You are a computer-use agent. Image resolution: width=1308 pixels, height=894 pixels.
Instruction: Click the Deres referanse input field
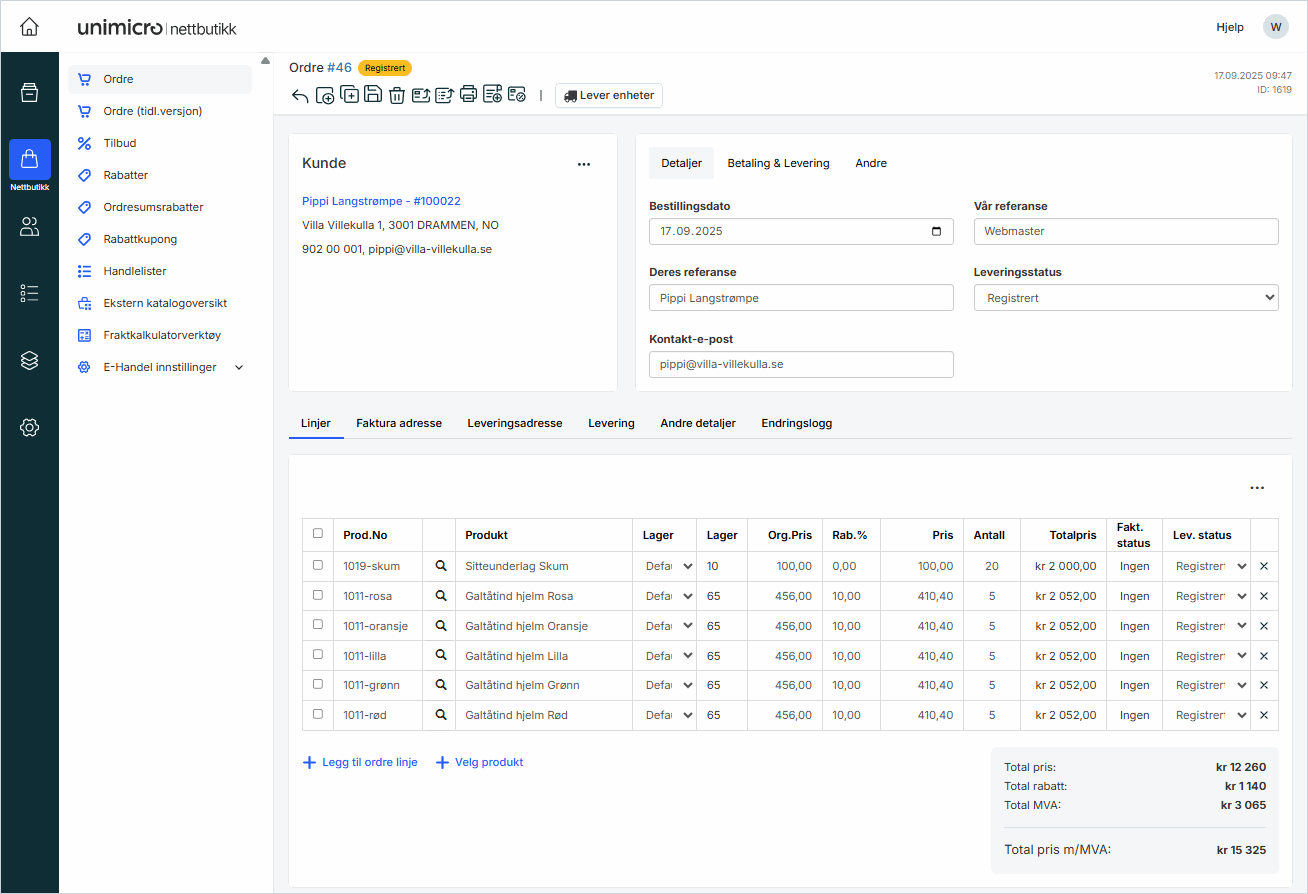click(x=800, y=298)
